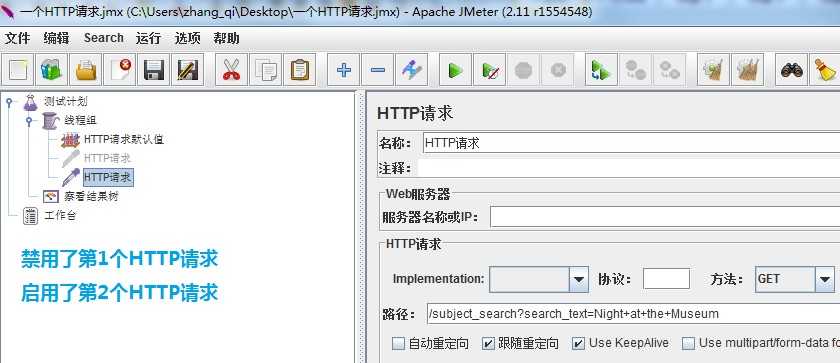Select the disabled greyed HTTP请求 tree item
The width and height of the screenshot is (840, 363).
click(107, 158)
